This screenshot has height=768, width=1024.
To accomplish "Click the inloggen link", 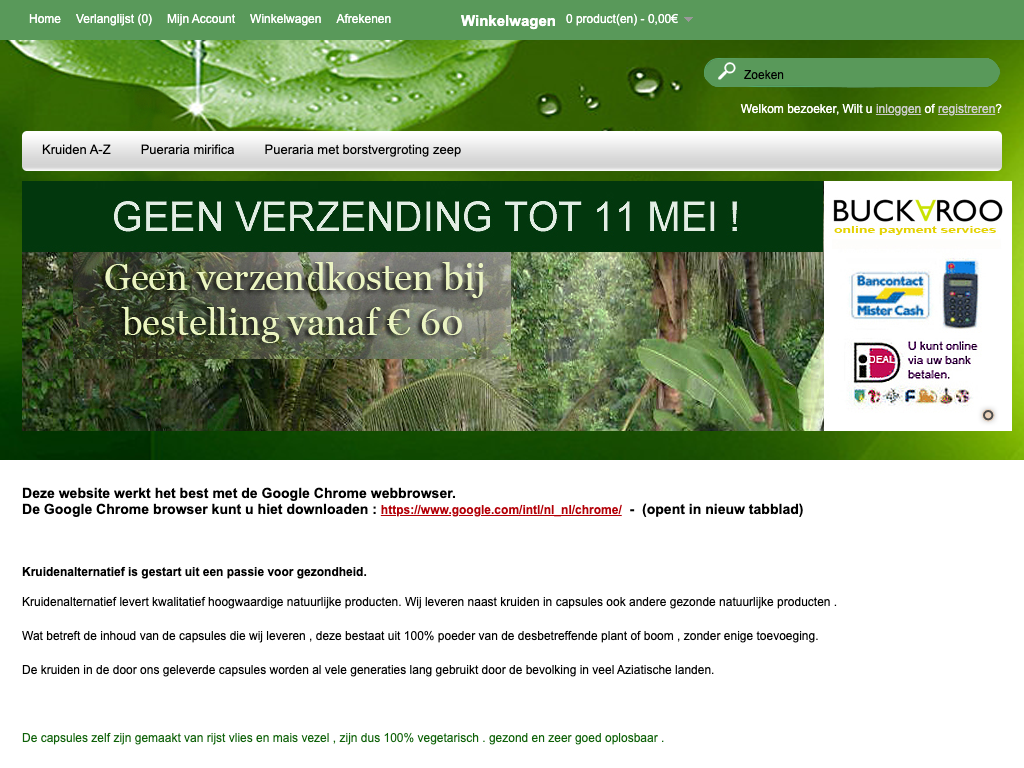I will point(898,109).
